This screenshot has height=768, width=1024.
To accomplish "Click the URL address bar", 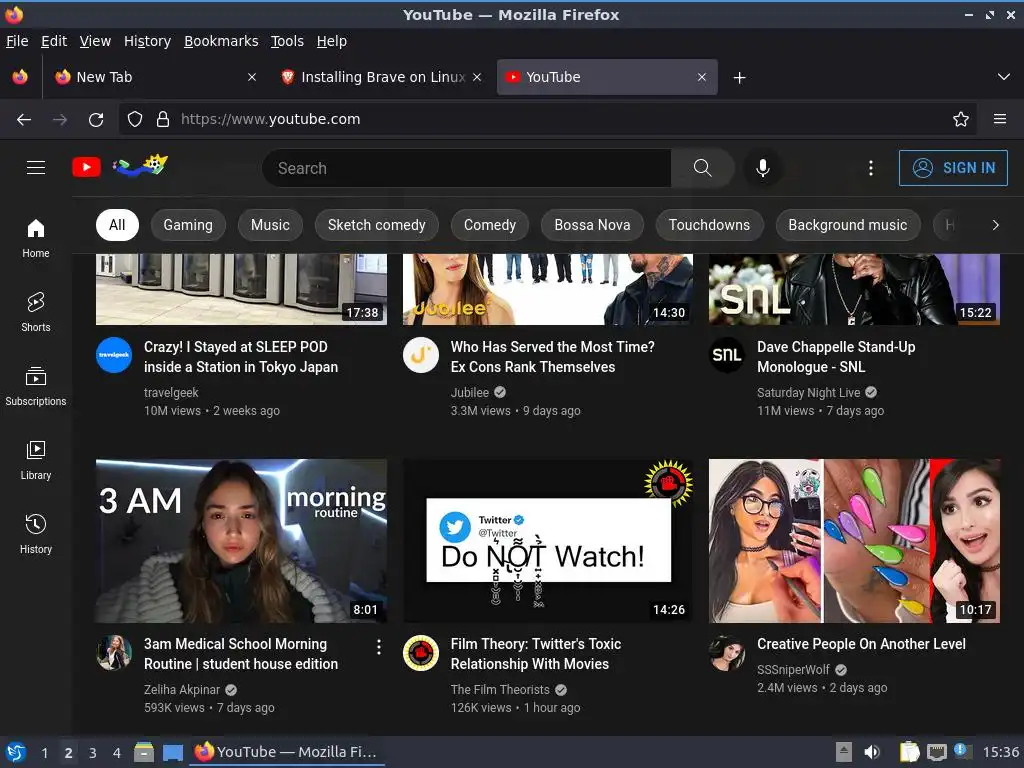I will click(x=549, y=119).
